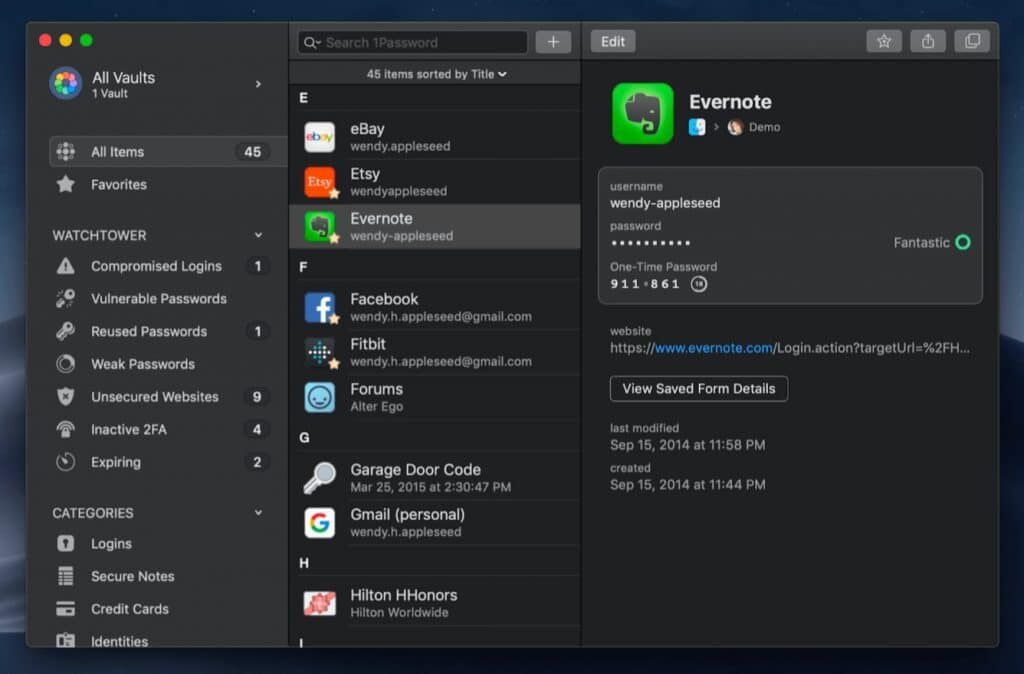The image size is (1024, 674).
Task: Open the All Vaults switcher
Action: (158, 84)
